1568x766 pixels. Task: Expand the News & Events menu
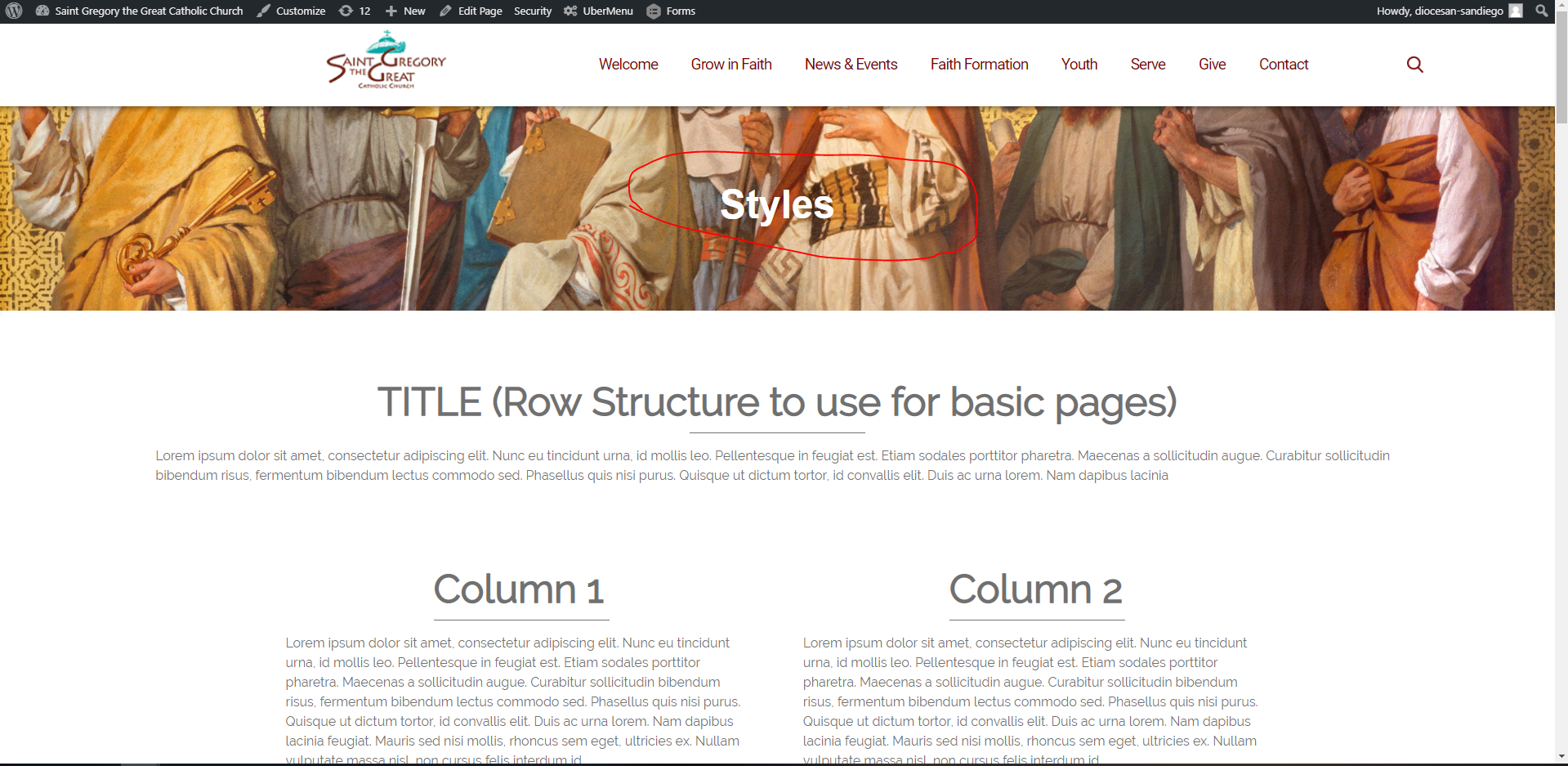[x=851, y=65]
